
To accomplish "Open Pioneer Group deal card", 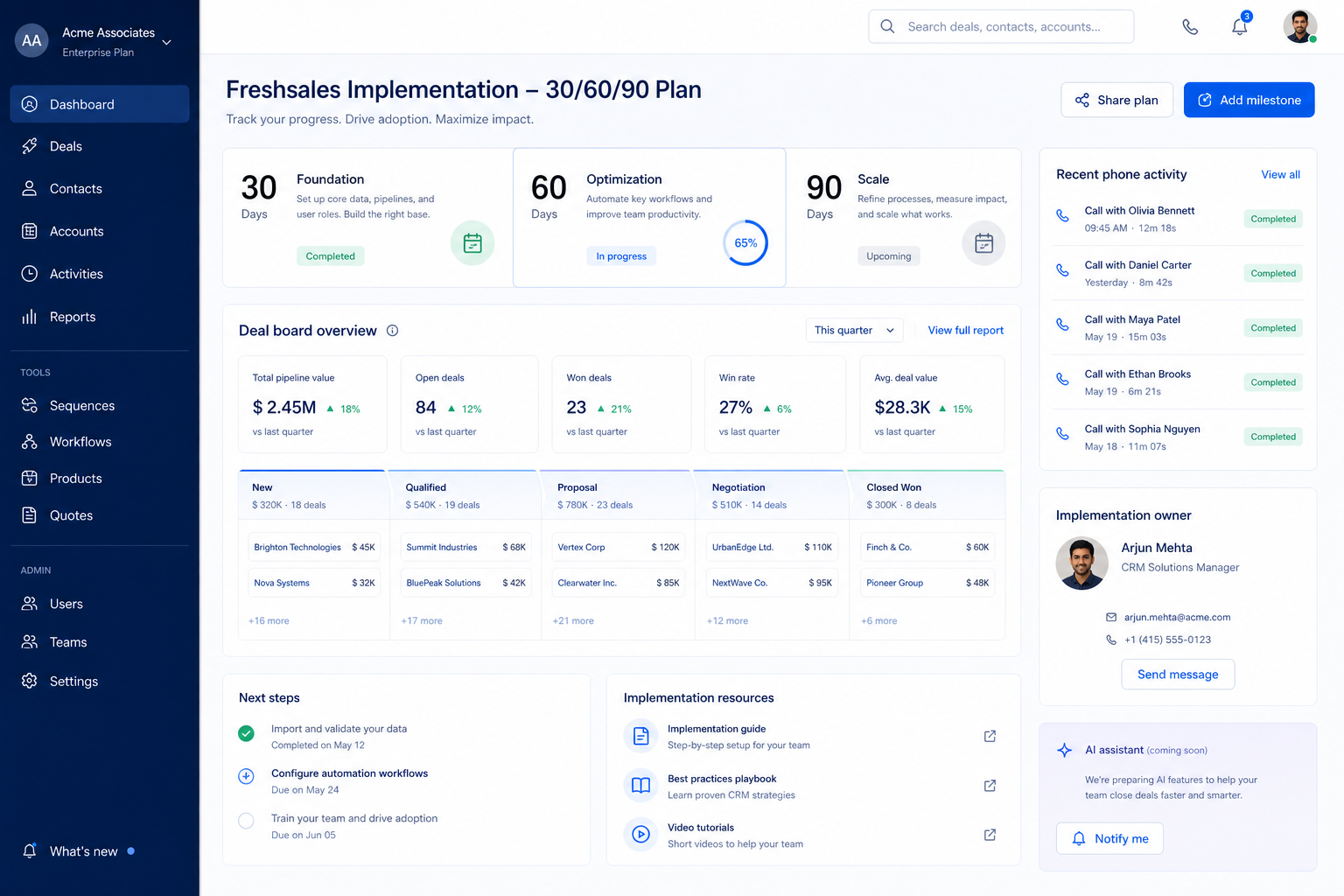I will pos(927,583).
